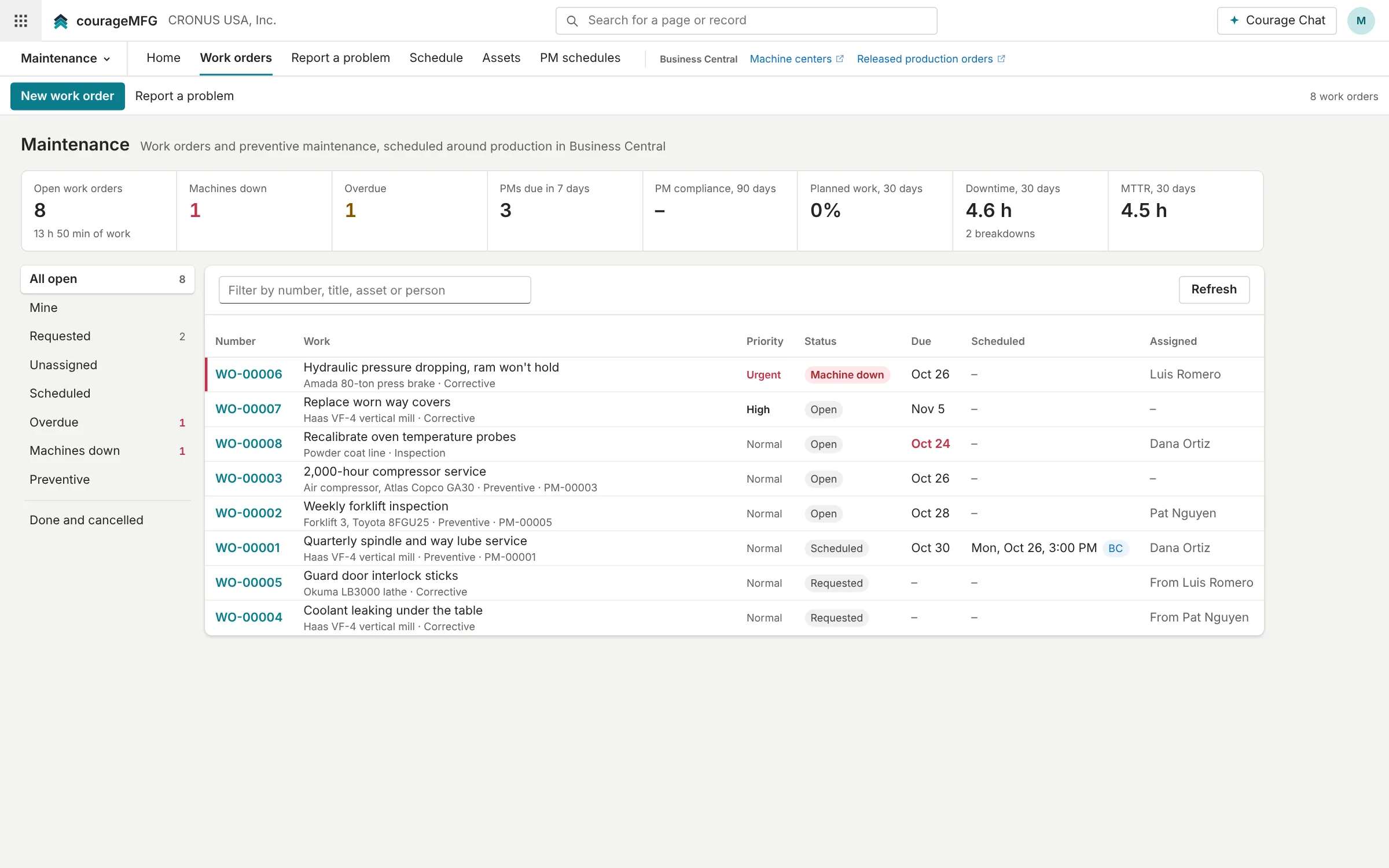Refresh the work orders list
This screenshot has height=868, width=1389.
pyautogui.click(x=1214, y=289)
